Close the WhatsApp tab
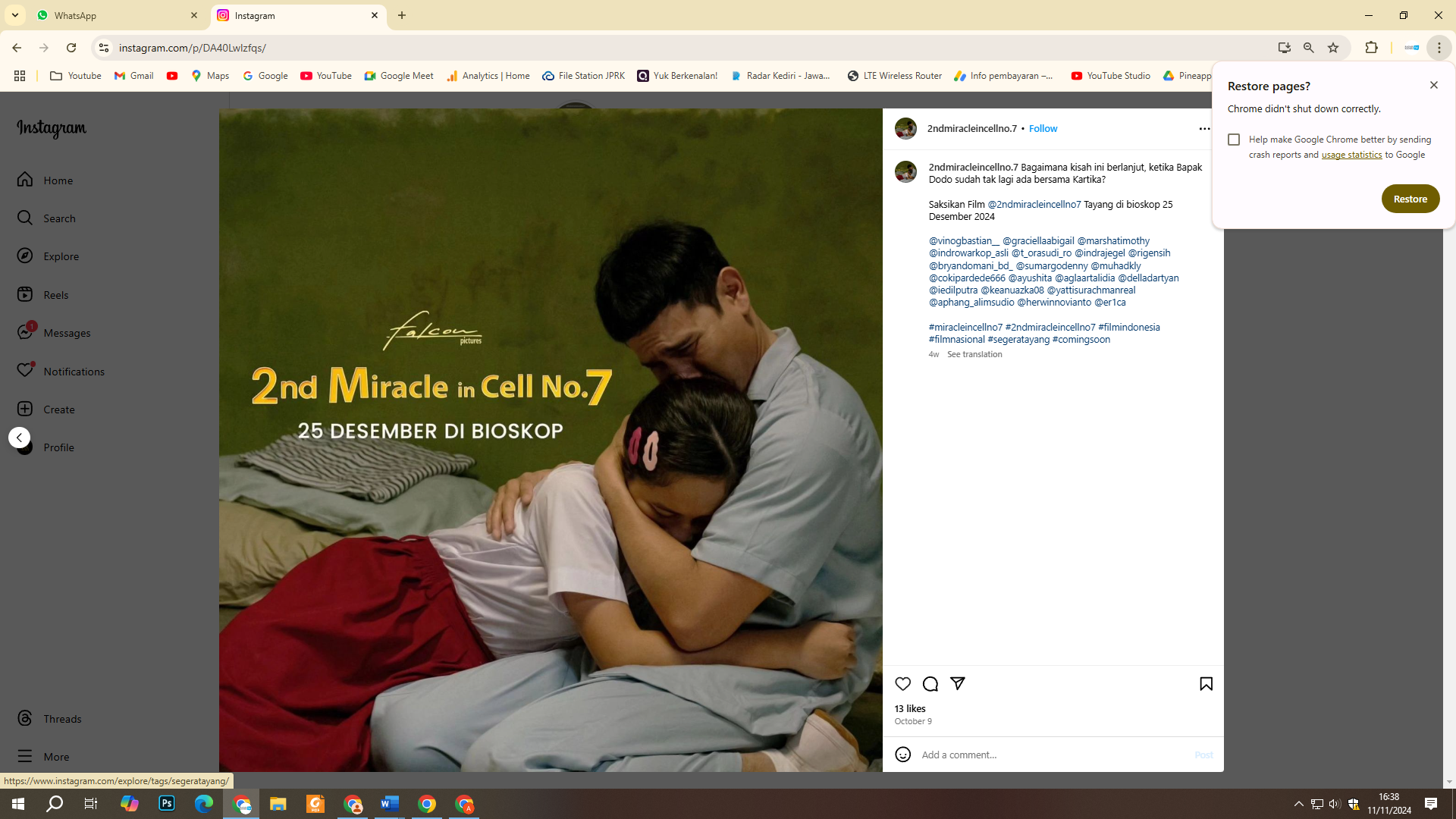 pyautogui.click(x=194, y=15)
